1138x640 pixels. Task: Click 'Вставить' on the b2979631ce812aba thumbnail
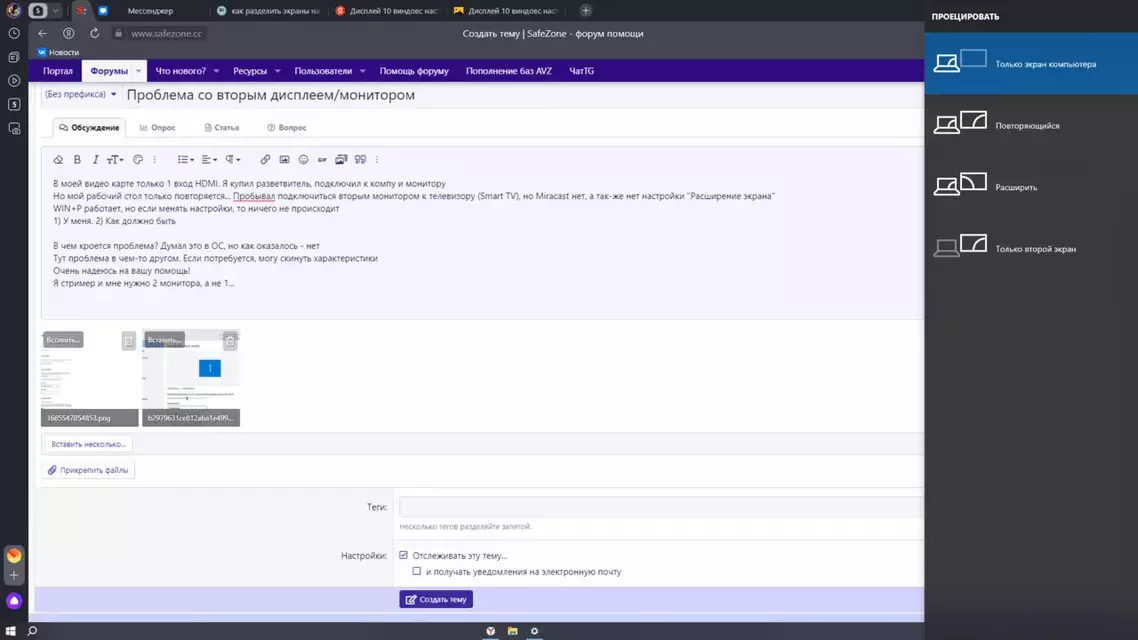click(165, 340)
